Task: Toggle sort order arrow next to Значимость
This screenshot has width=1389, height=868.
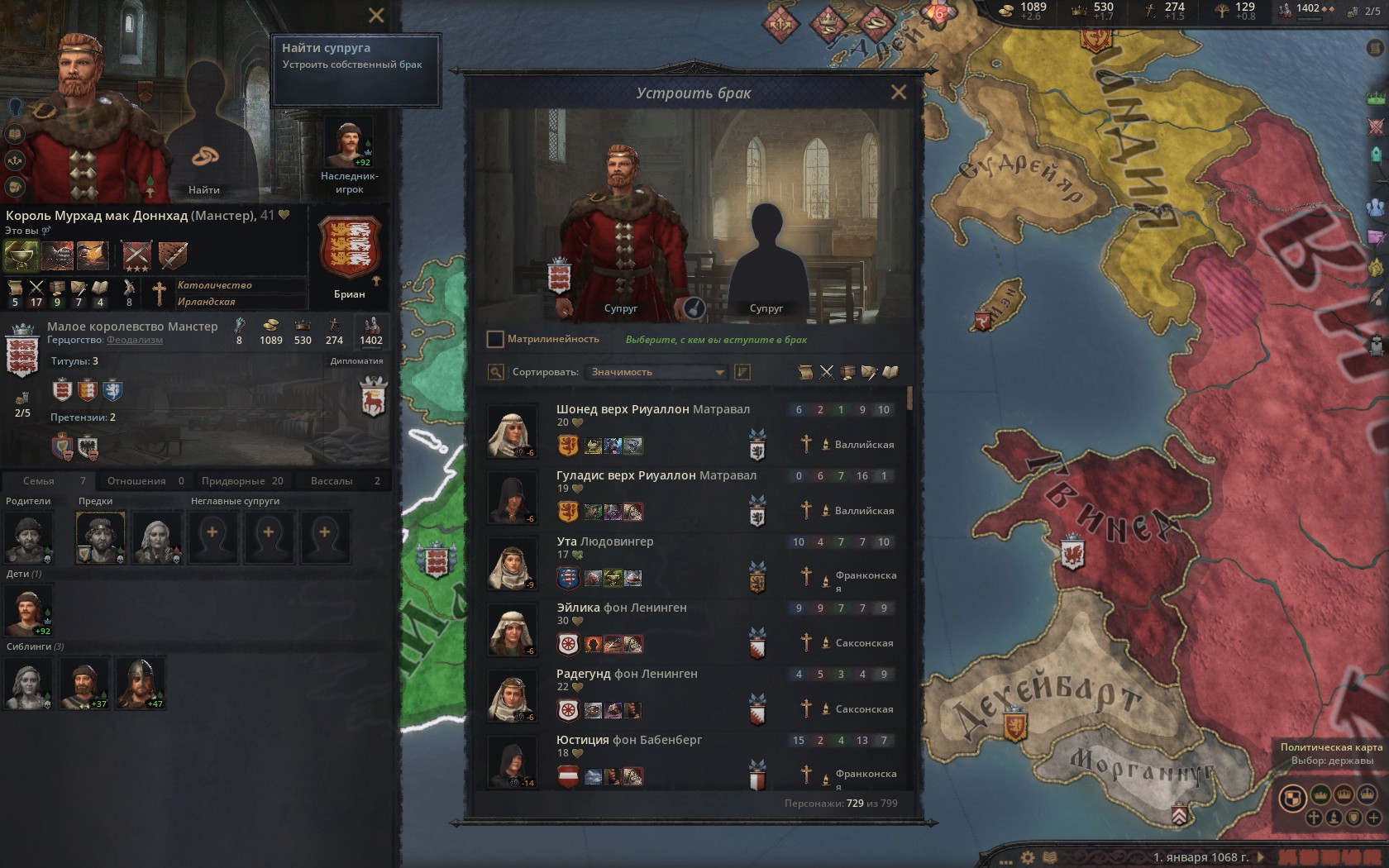Action: [x=742, y=372]
